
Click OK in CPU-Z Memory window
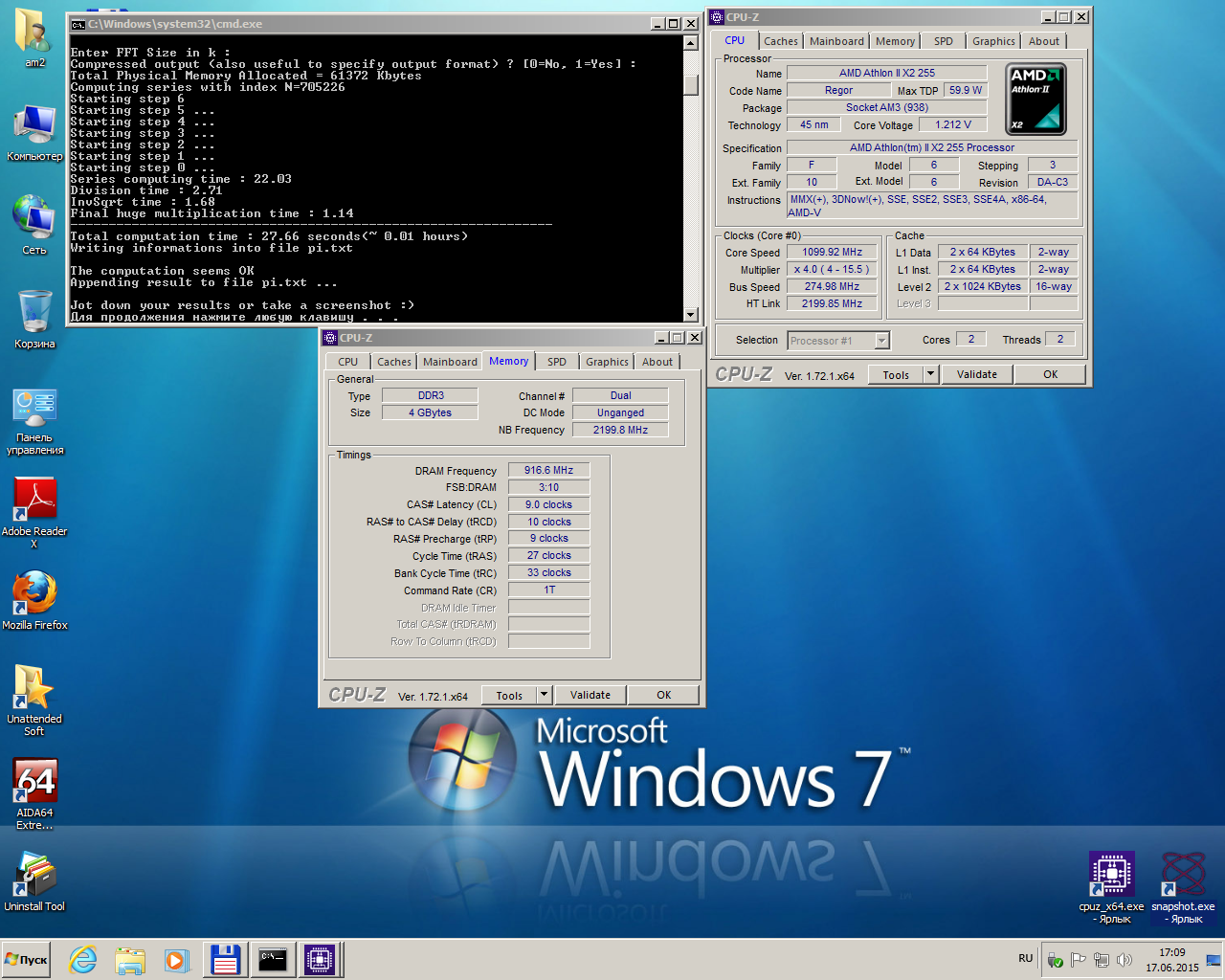(x=664, y=696)
